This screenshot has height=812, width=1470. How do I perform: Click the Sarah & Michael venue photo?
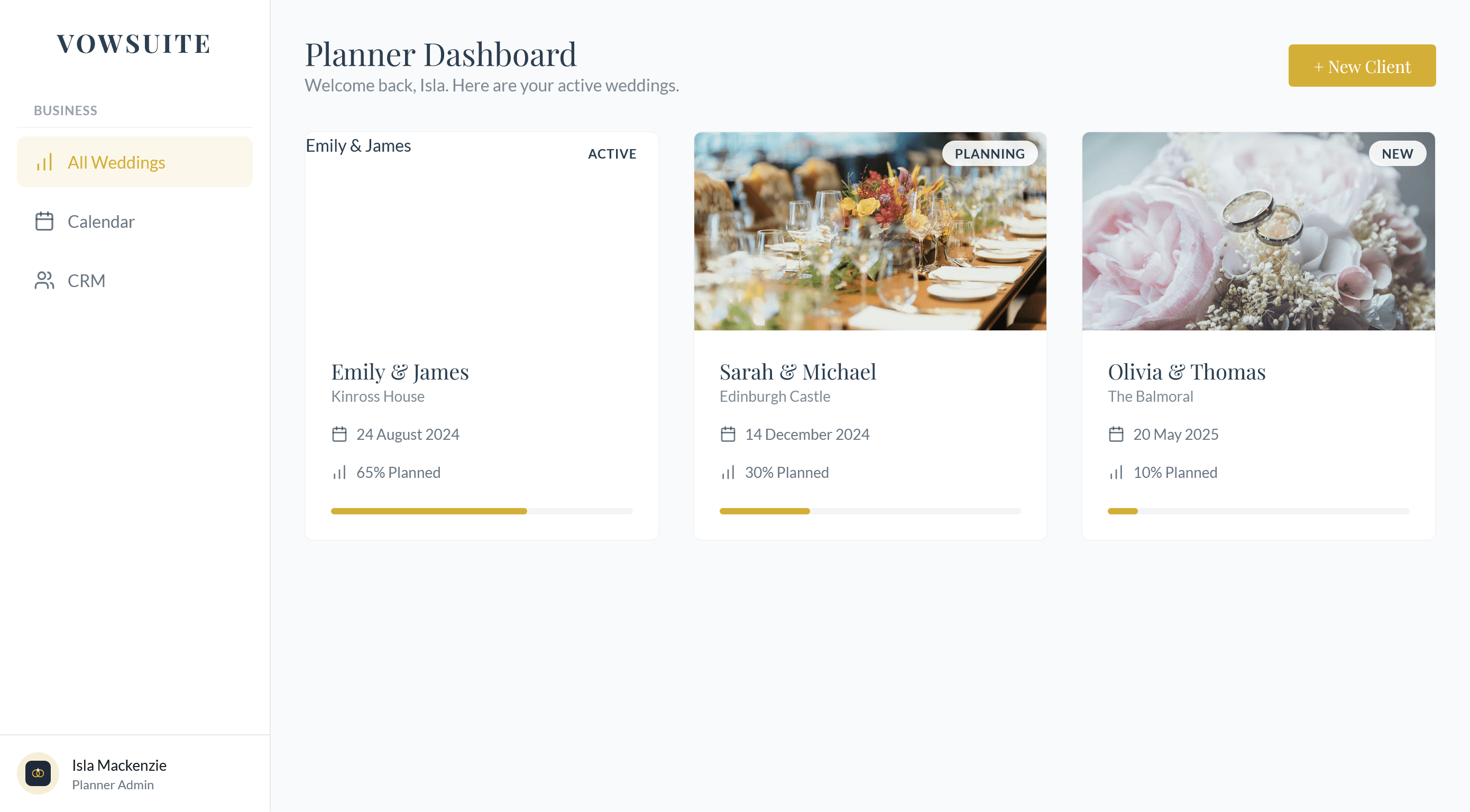click(870, 230)
